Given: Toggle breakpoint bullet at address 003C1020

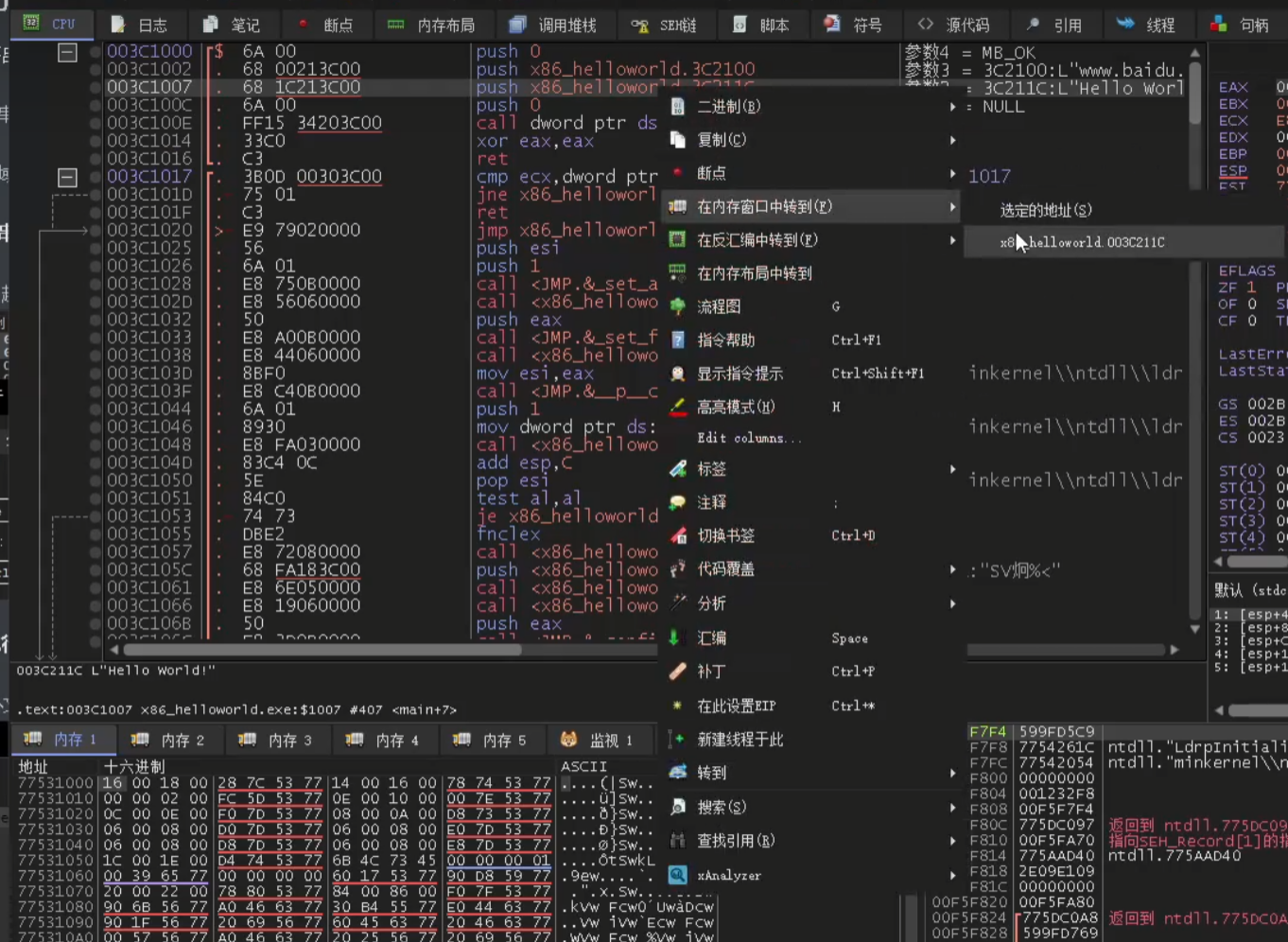Looking at the screenshot, I should point(96,230).
